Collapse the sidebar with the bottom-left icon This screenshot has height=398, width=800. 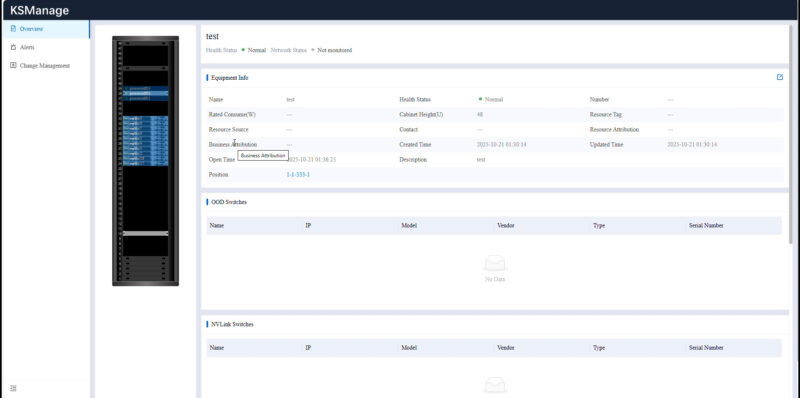14,388
